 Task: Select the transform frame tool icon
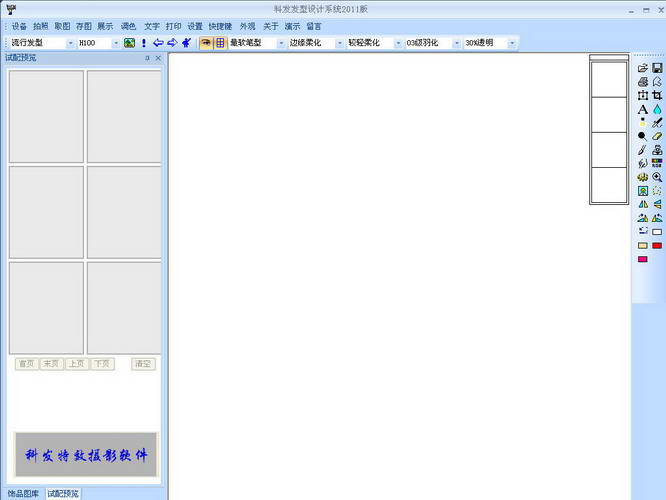[x=643, y=96]
